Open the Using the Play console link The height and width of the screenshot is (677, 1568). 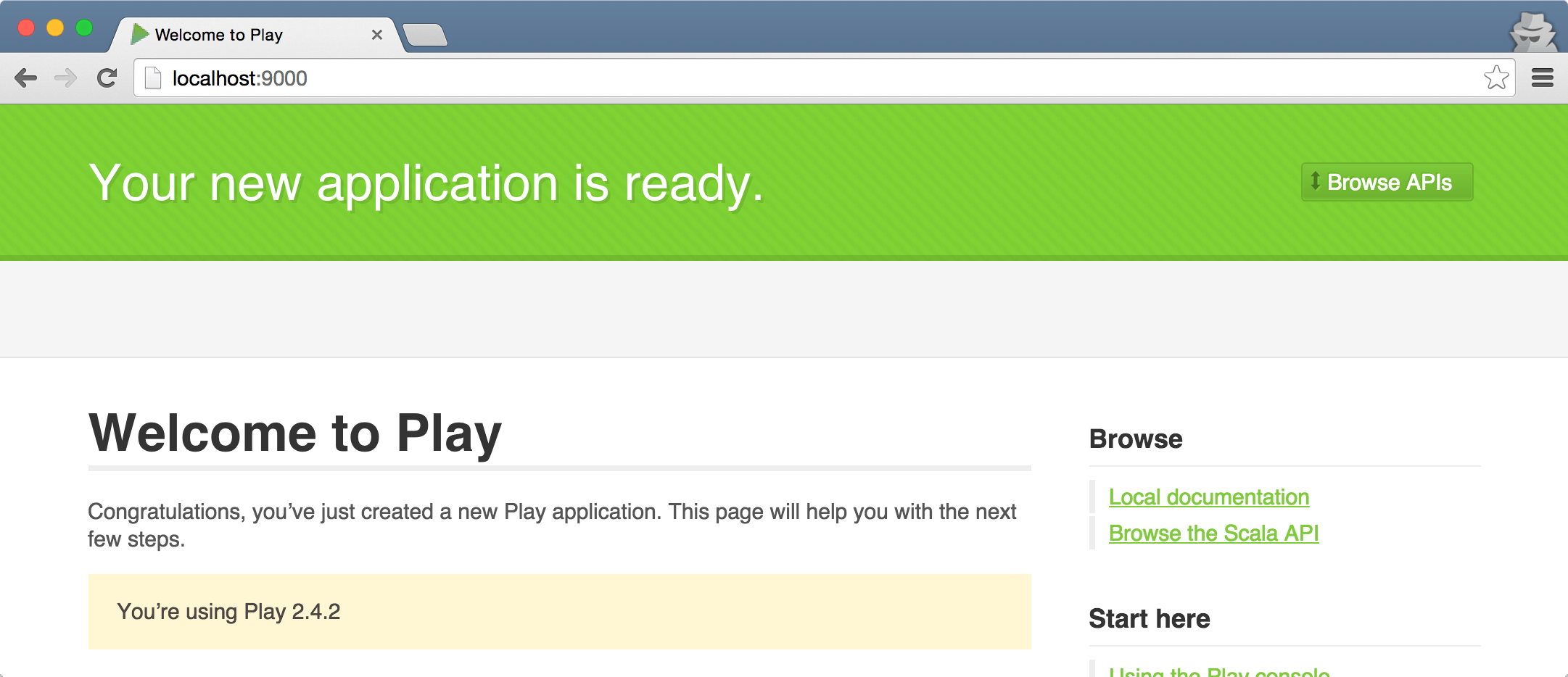pyautogui.click(x=1219, y=671)
